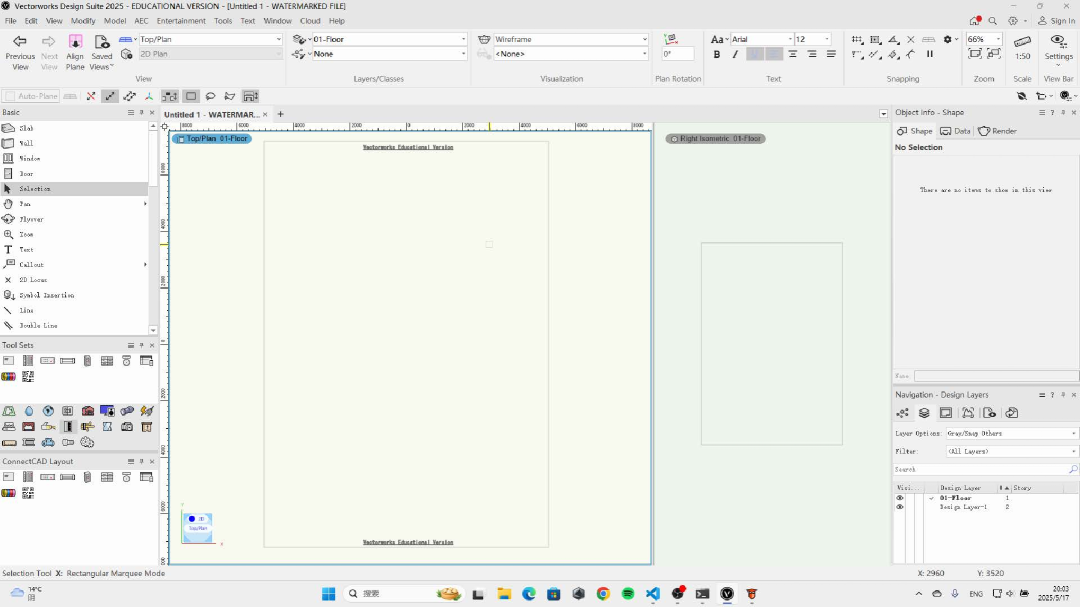Open the Arial font dropdown
The image size is (1080, 607).
tap(760, 40)
